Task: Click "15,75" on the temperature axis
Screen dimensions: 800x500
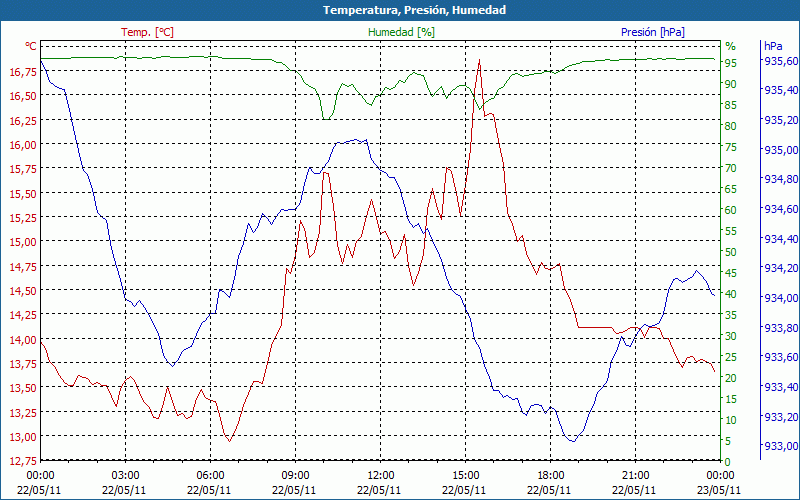Action: point(23,169)
